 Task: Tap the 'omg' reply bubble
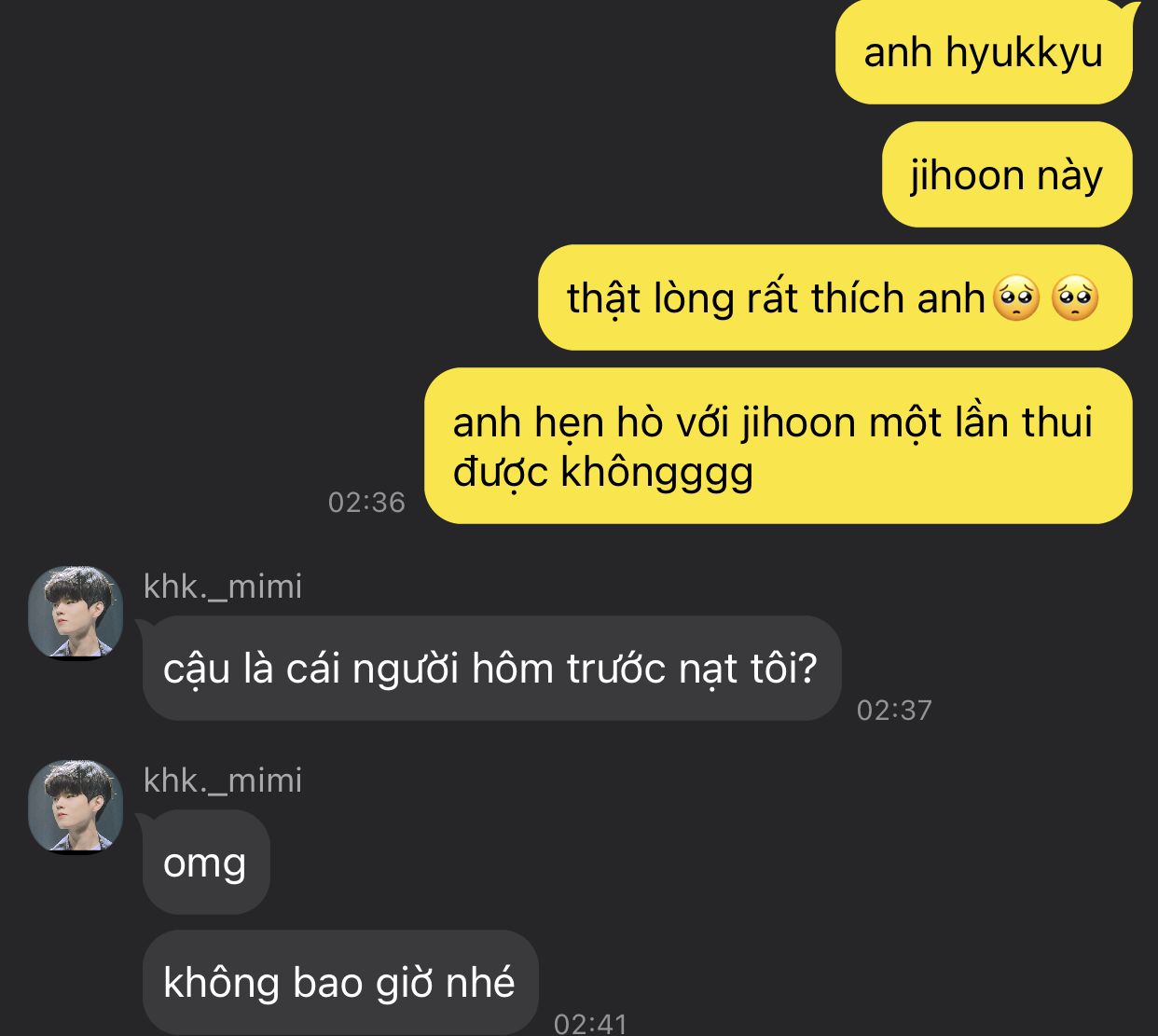206,863
